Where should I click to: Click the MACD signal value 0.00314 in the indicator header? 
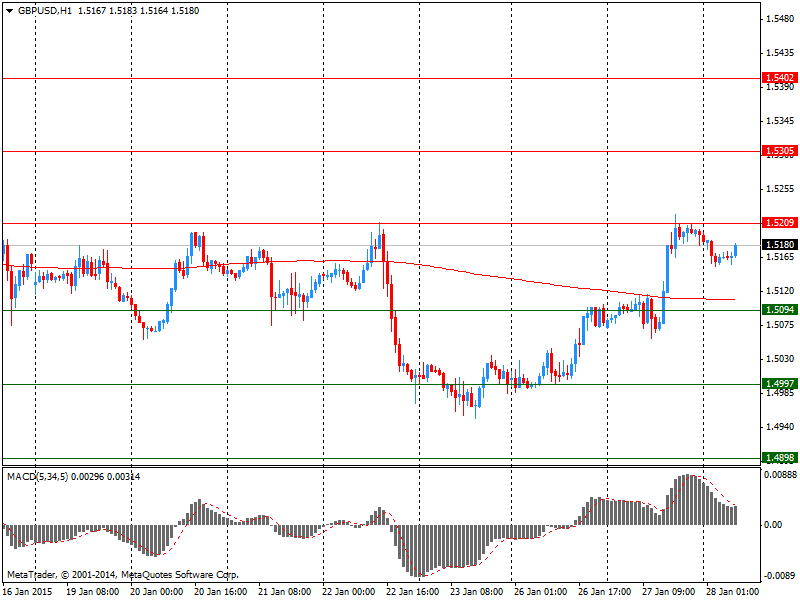click(123, 477)
